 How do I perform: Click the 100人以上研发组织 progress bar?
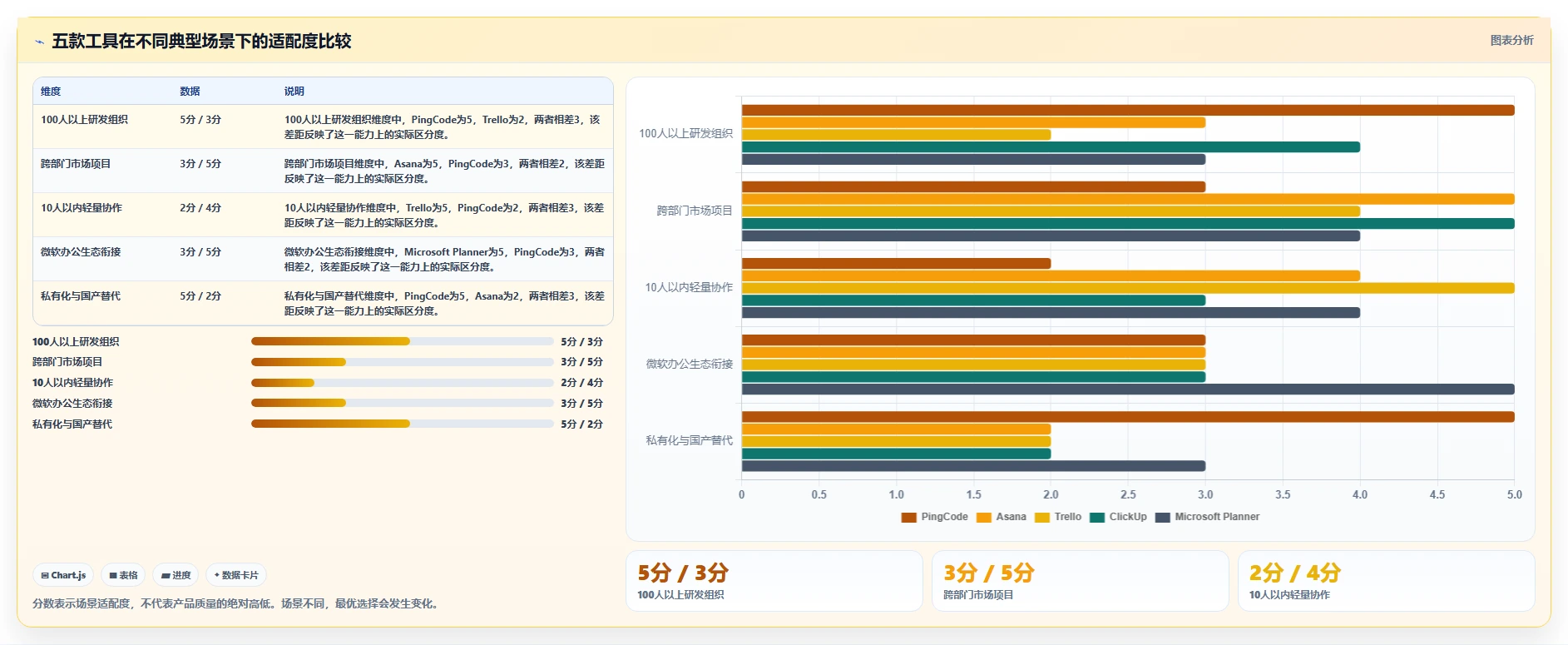pos(403,341)
